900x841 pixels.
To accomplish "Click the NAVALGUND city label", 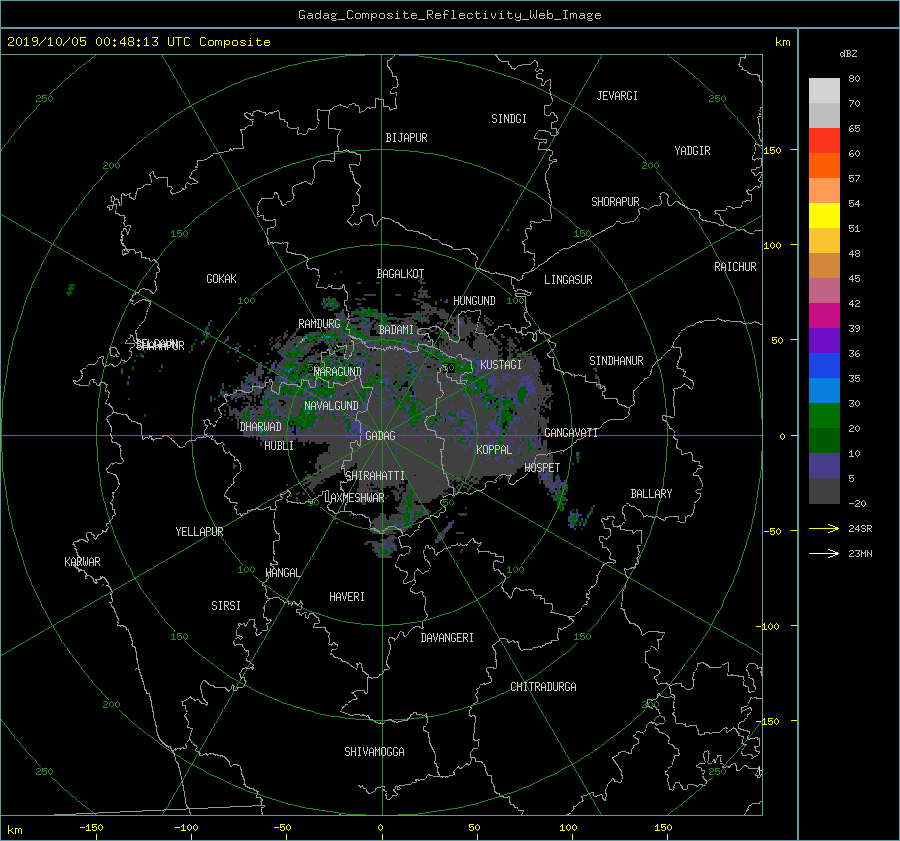I will click(x=331, y=406).
